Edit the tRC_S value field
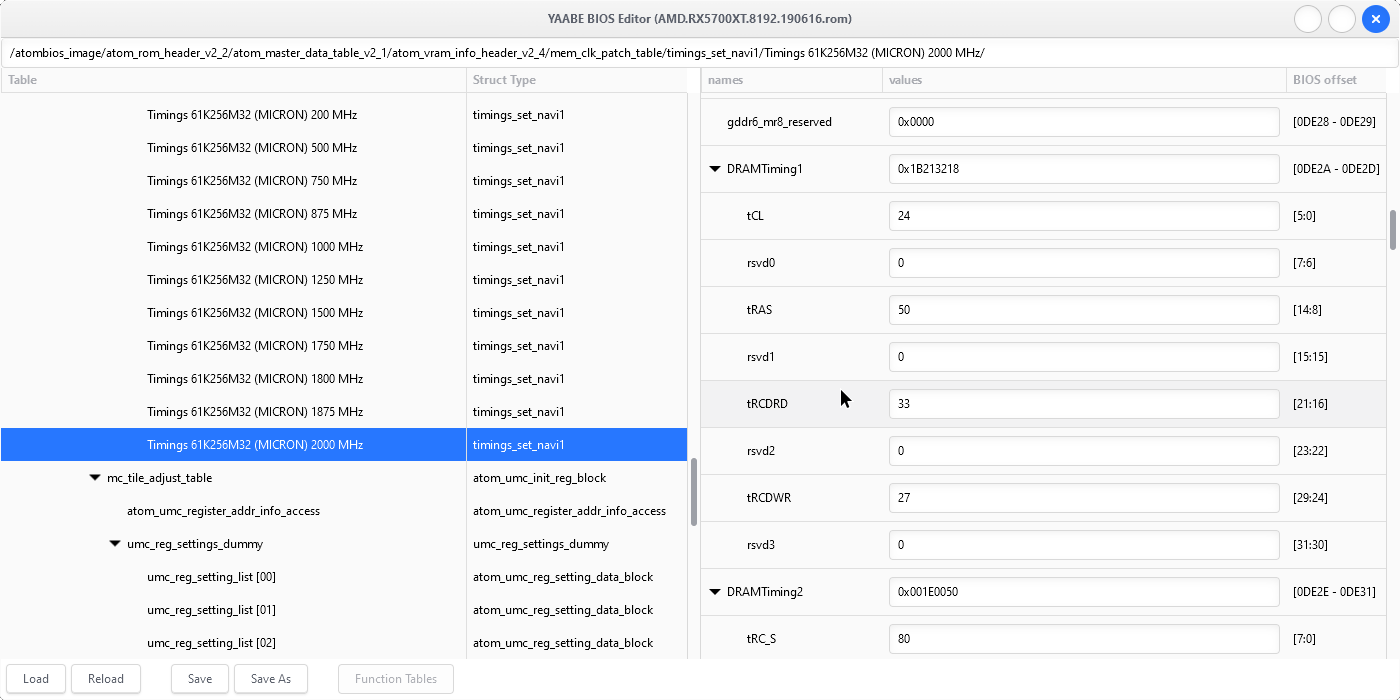Image resolution: width=1400 pixels, height=700 pixels. (x=1084, y=639)
